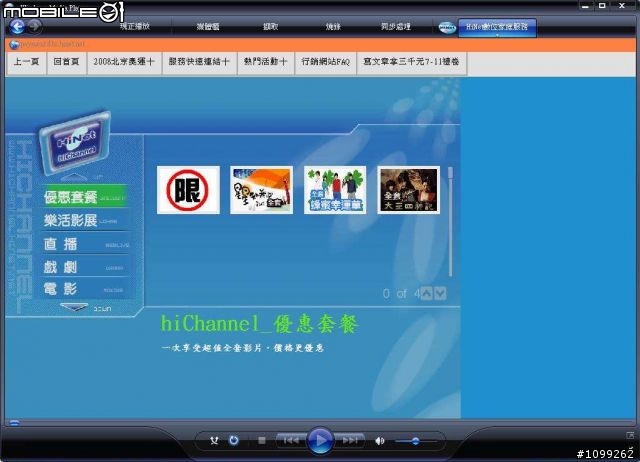
Task: Open the 大王四神記 thumbnail
Action: (x=409, y=190)
